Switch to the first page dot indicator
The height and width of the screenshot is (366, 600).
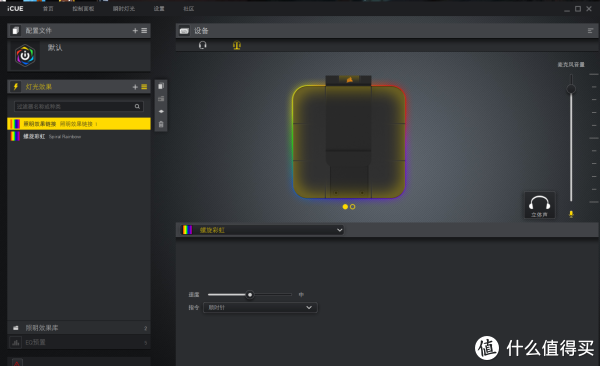(345, 207)
